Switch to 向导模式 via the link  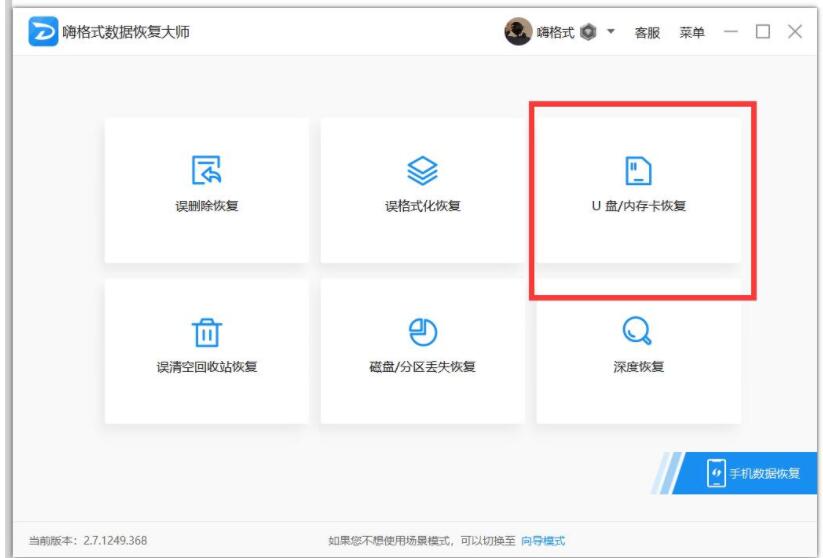pyautogui.click(x=543, y=541)
